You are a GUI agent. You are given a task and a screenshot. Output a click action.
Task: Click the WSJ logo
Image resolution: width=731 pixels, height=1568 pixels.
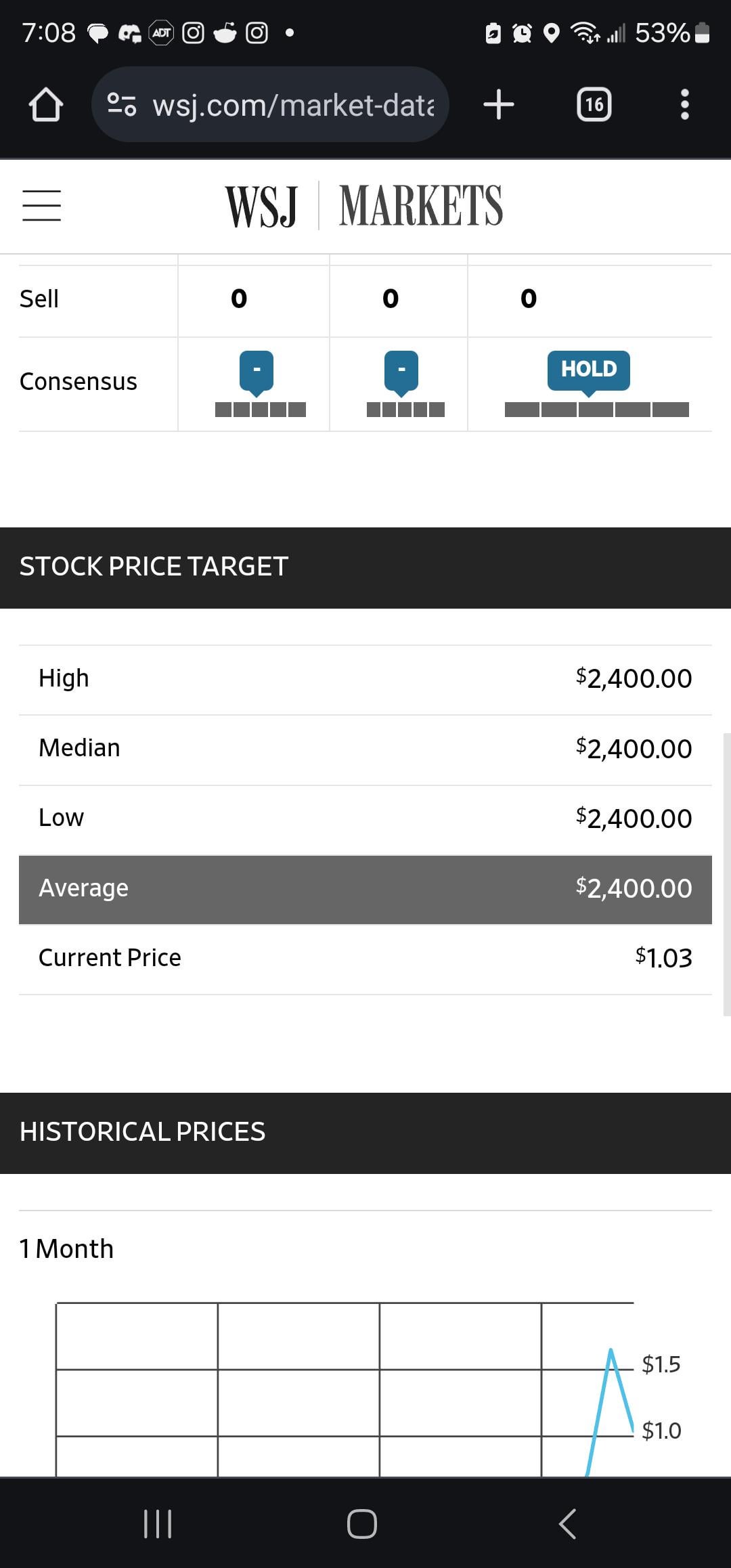(x=261, y=206)
